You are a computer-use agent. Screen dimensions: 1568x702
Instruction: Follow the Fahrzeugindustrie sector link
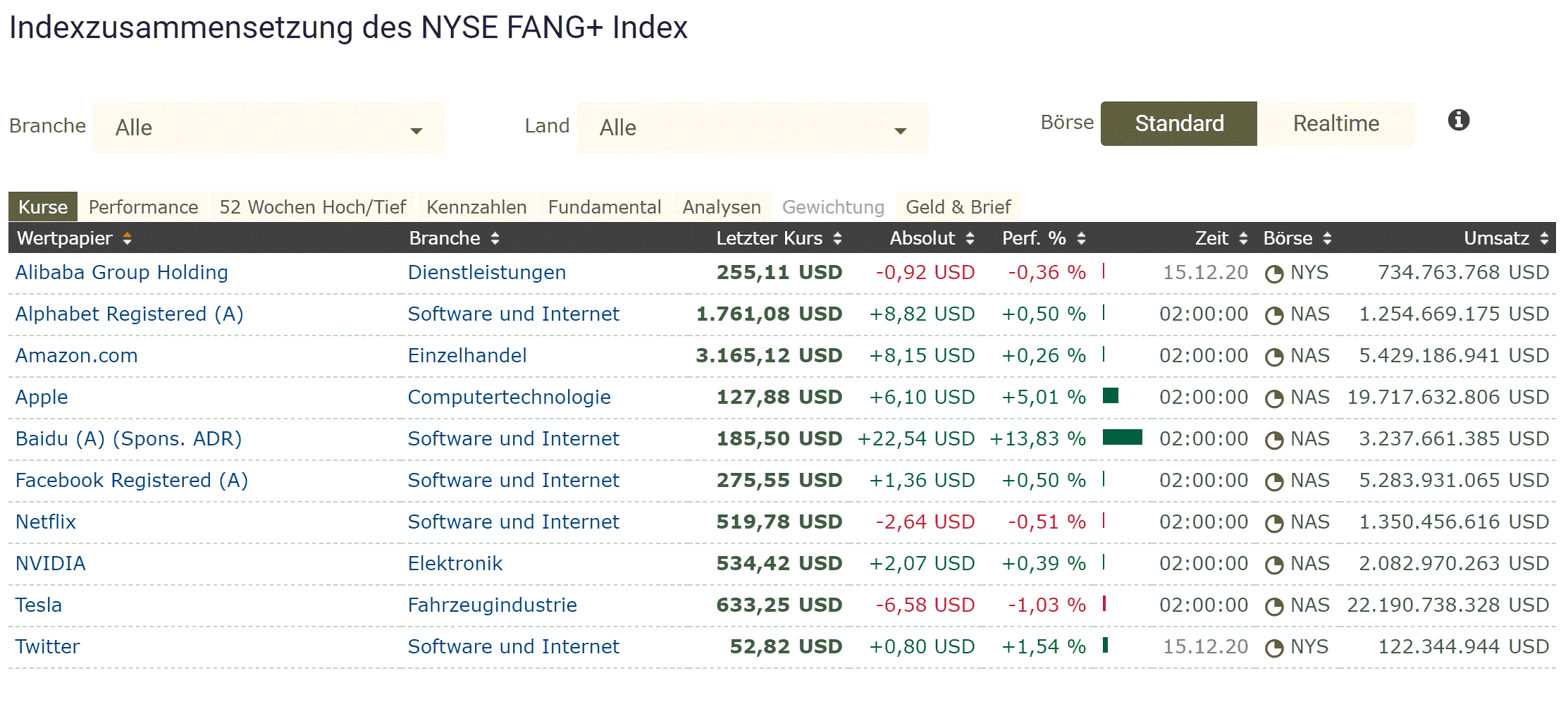tap(492, 605)
